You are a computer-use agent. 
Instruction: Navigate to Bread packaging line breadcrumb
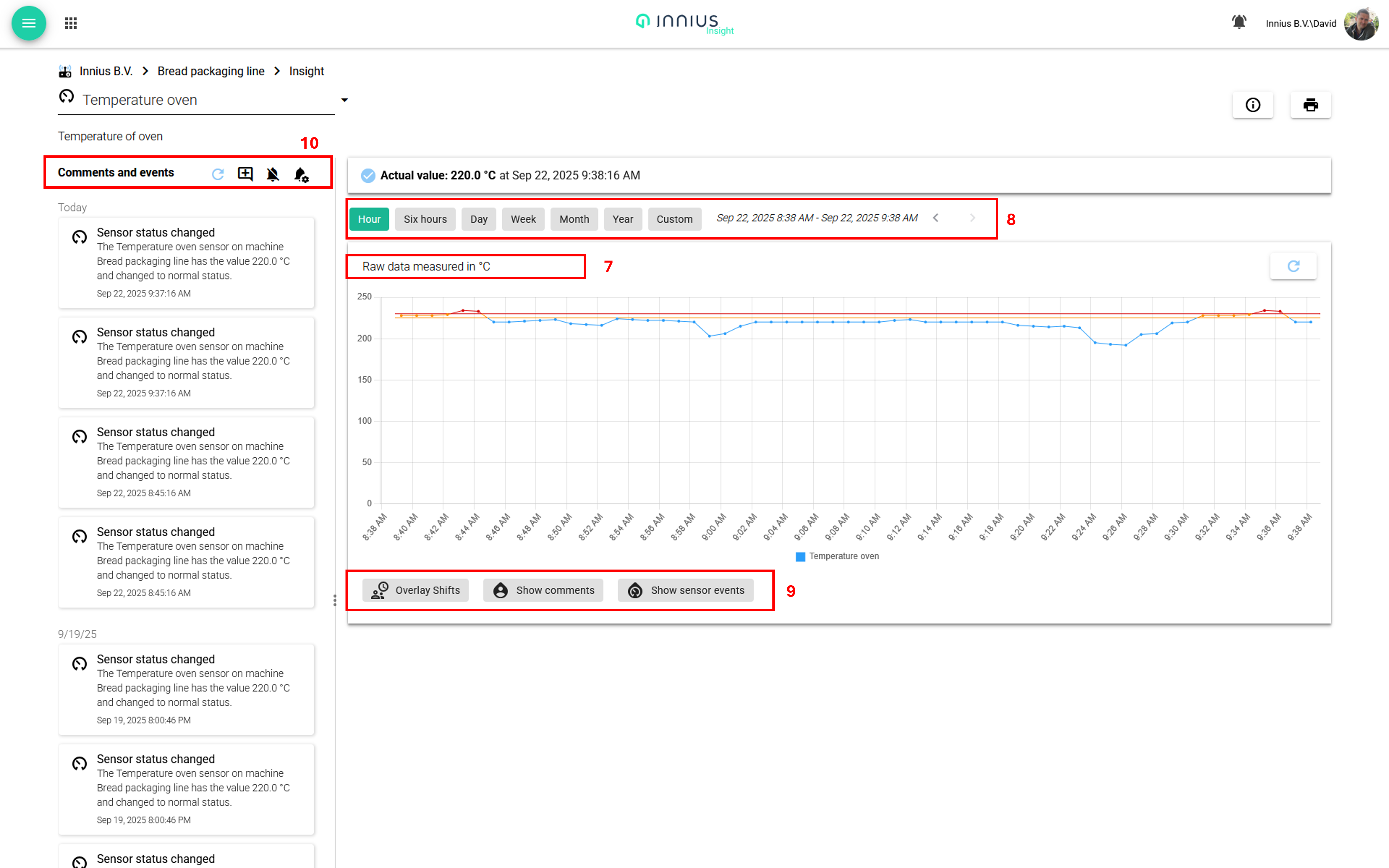tap(211, 71)
